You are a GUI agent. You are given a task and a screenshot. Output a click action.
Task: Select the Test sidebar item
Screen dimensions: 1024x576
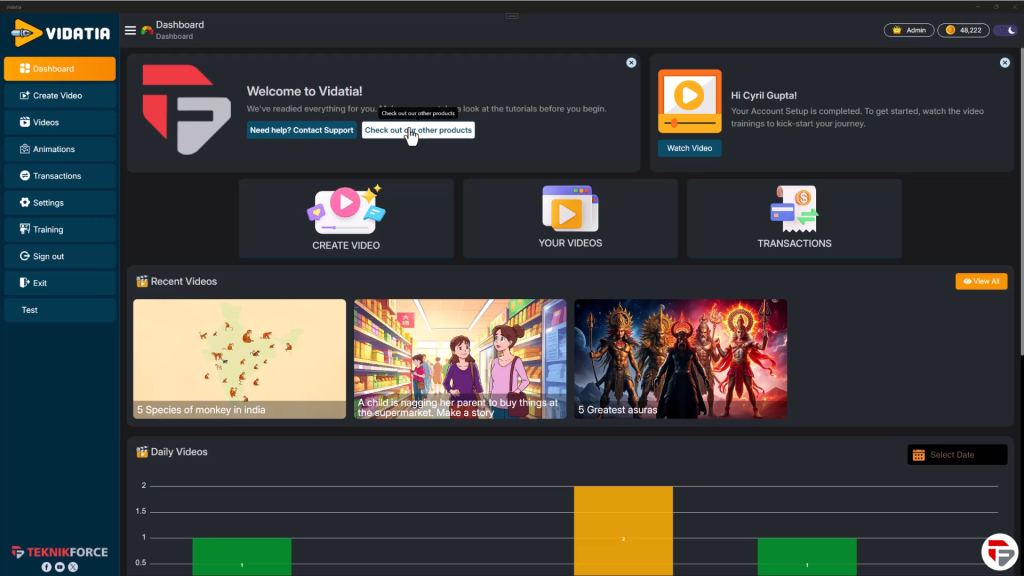tap(59, 310)
